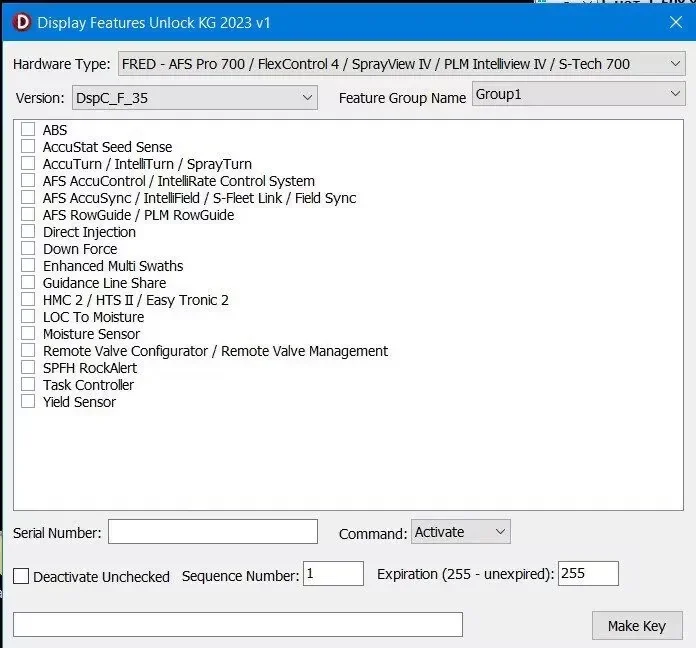Check Enhanced Multi Swaths option
Screen dimensions: 696x648
(x=28, y=265)
